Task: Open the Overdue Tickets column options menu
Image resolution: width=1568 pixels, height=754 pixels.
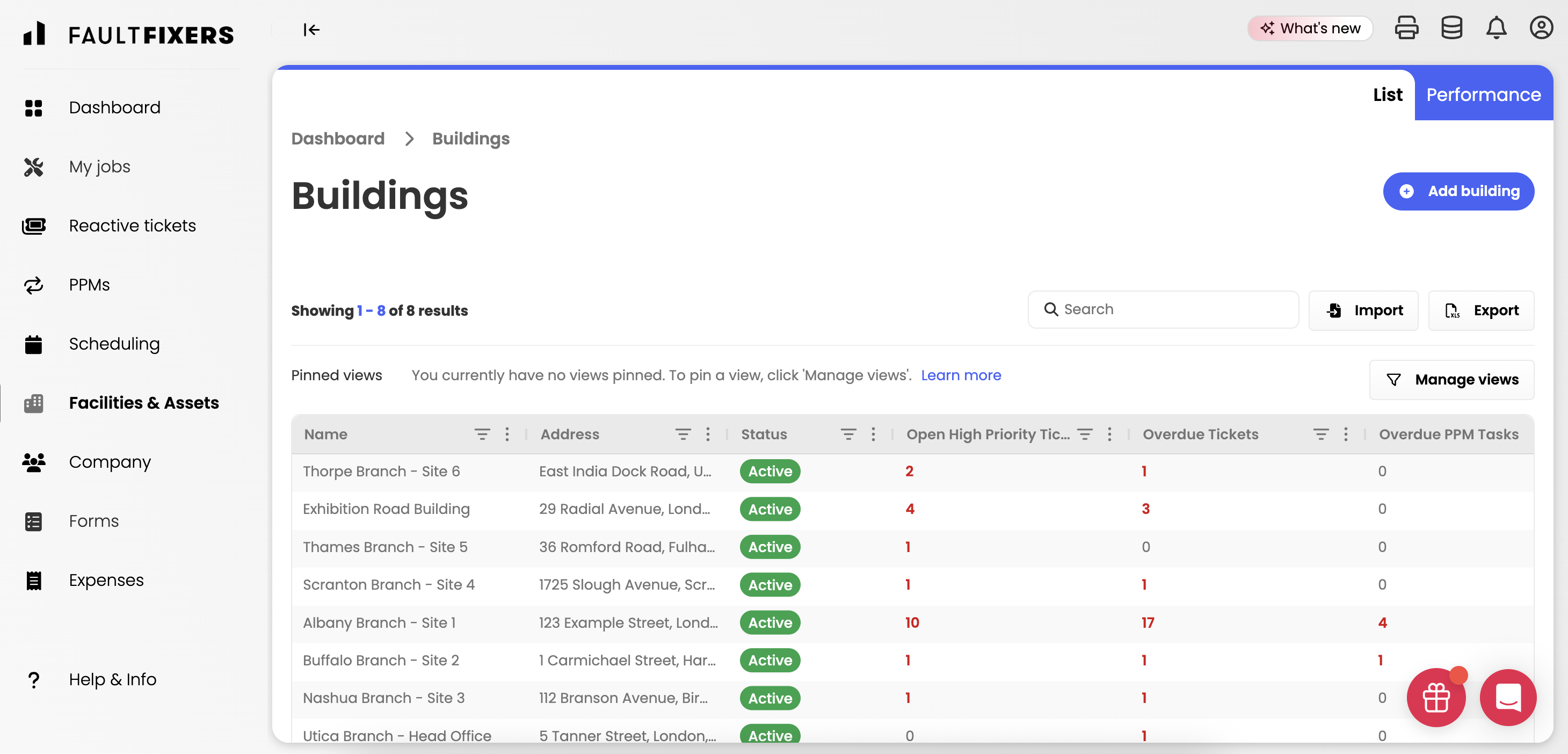Action: pos(1345,434)
